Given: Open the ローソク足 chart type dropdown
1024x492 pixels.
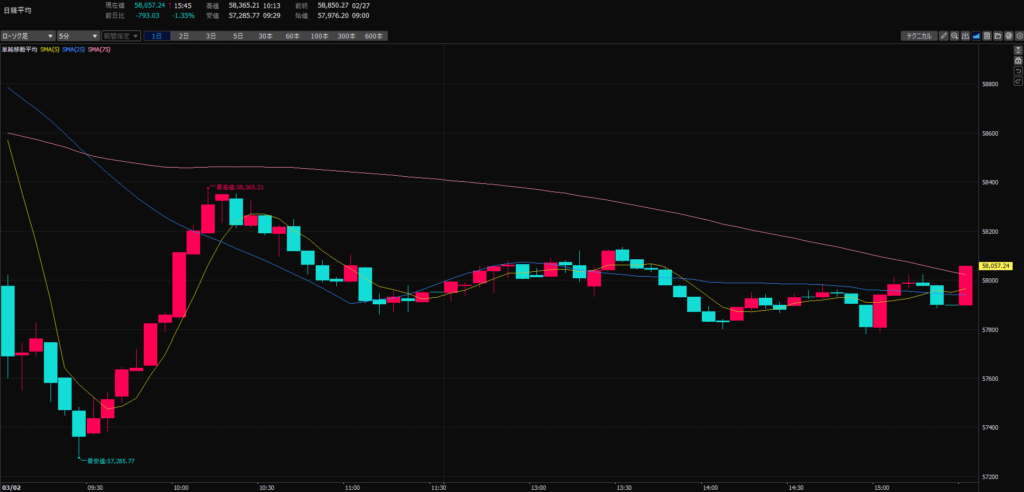Looking at the screenshot, I should [27, 36].
